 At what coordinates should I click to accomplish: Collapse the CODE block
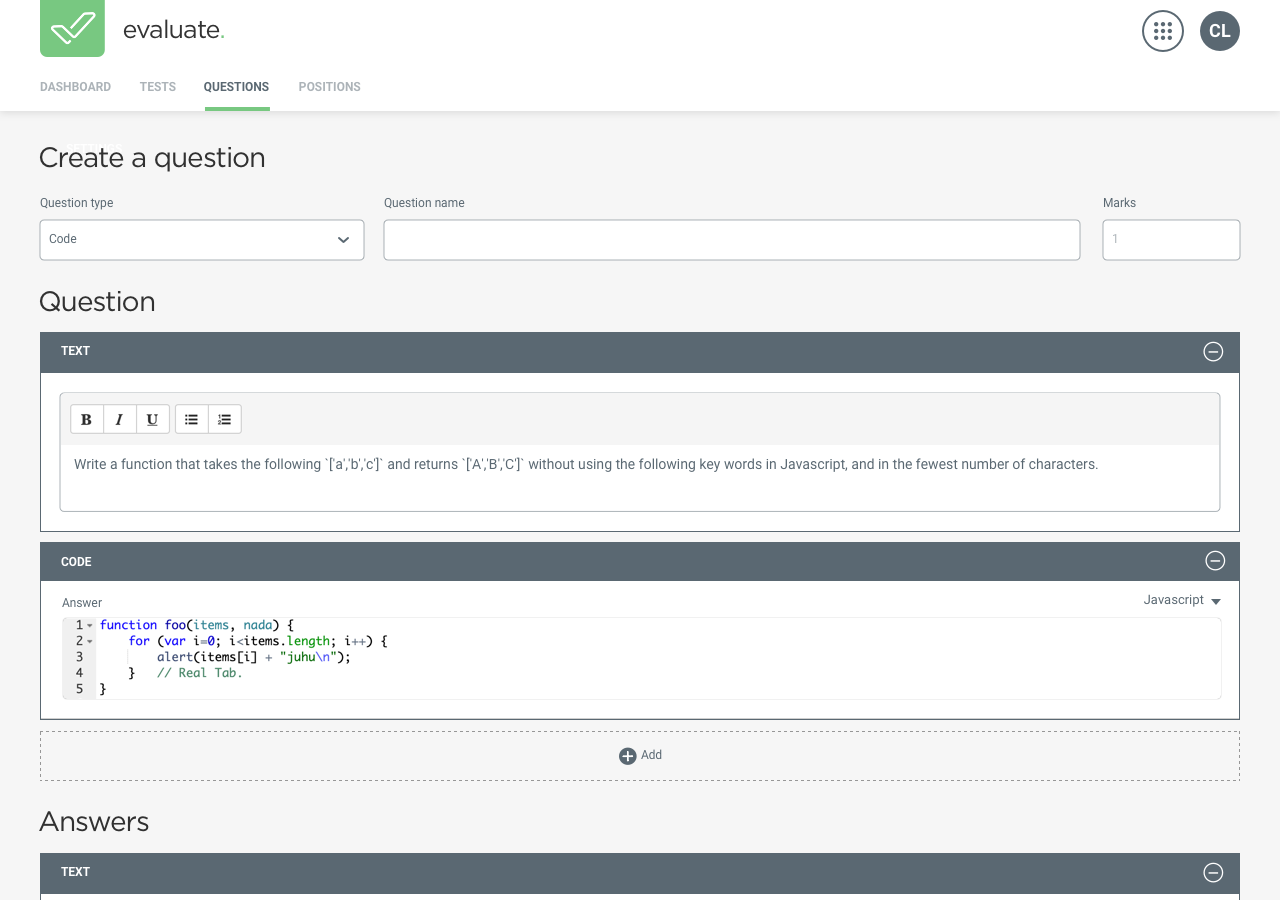pos(1215,561)
